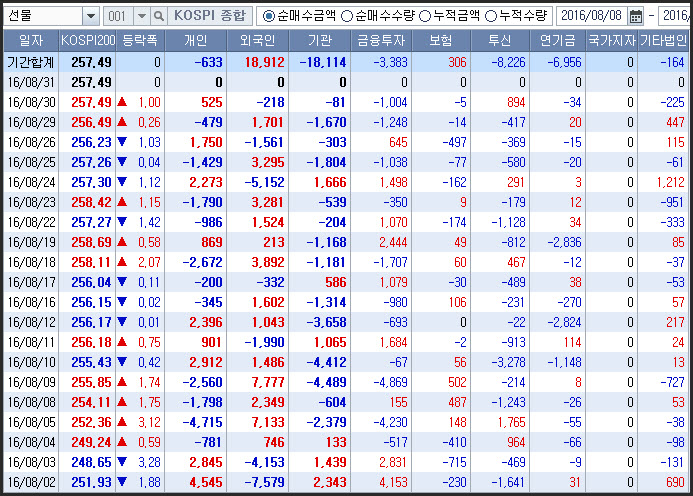Click the 16/08/26 date cell
693x496 pixels.
click(31, 142)
